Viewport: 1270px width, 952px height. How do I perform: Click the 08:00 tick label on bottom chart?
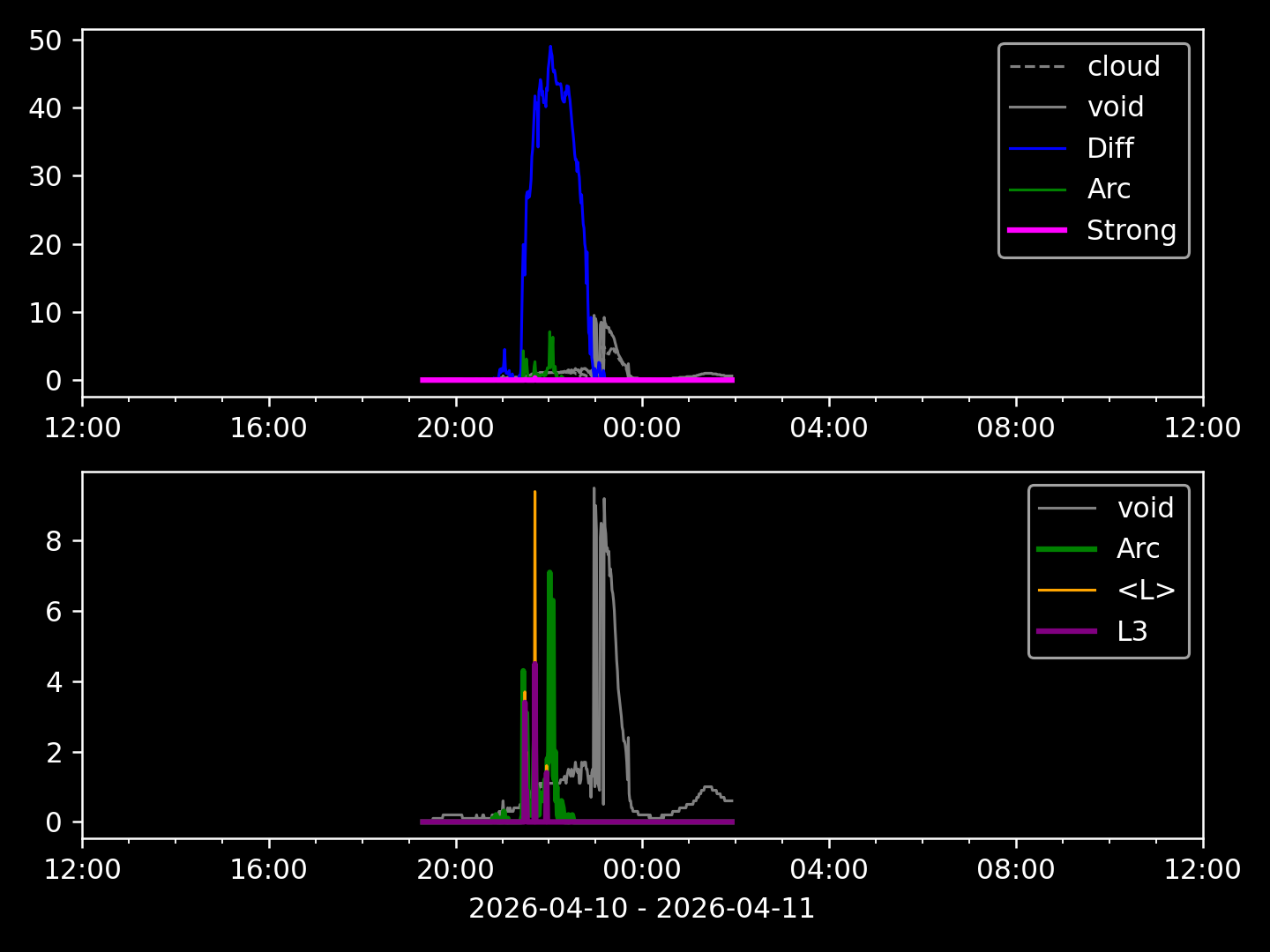(1016, 870)
